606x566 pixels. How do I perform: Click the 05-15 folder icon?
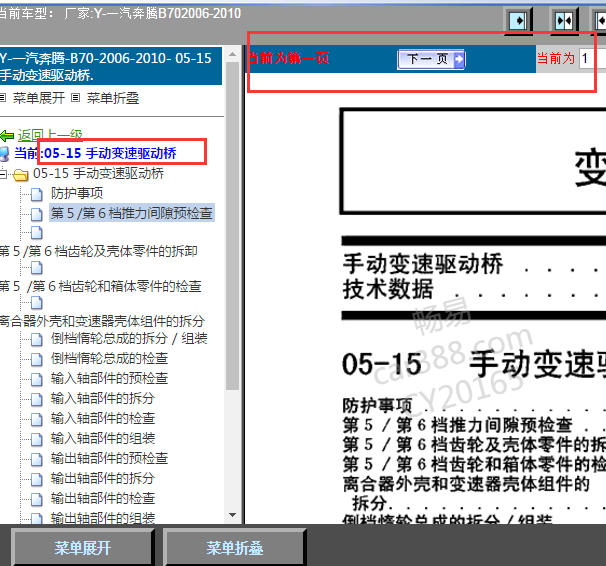click(x=20, y=175)
